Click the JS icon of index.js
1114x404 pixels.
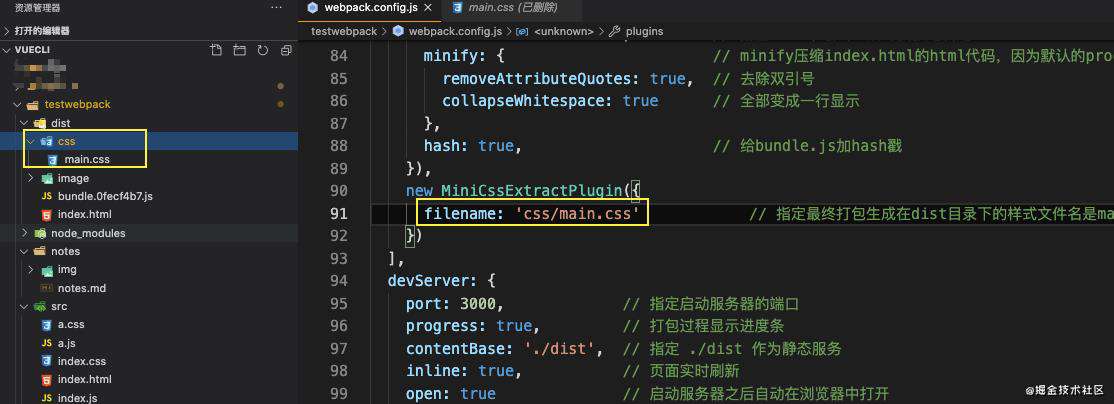pos(46,398)
